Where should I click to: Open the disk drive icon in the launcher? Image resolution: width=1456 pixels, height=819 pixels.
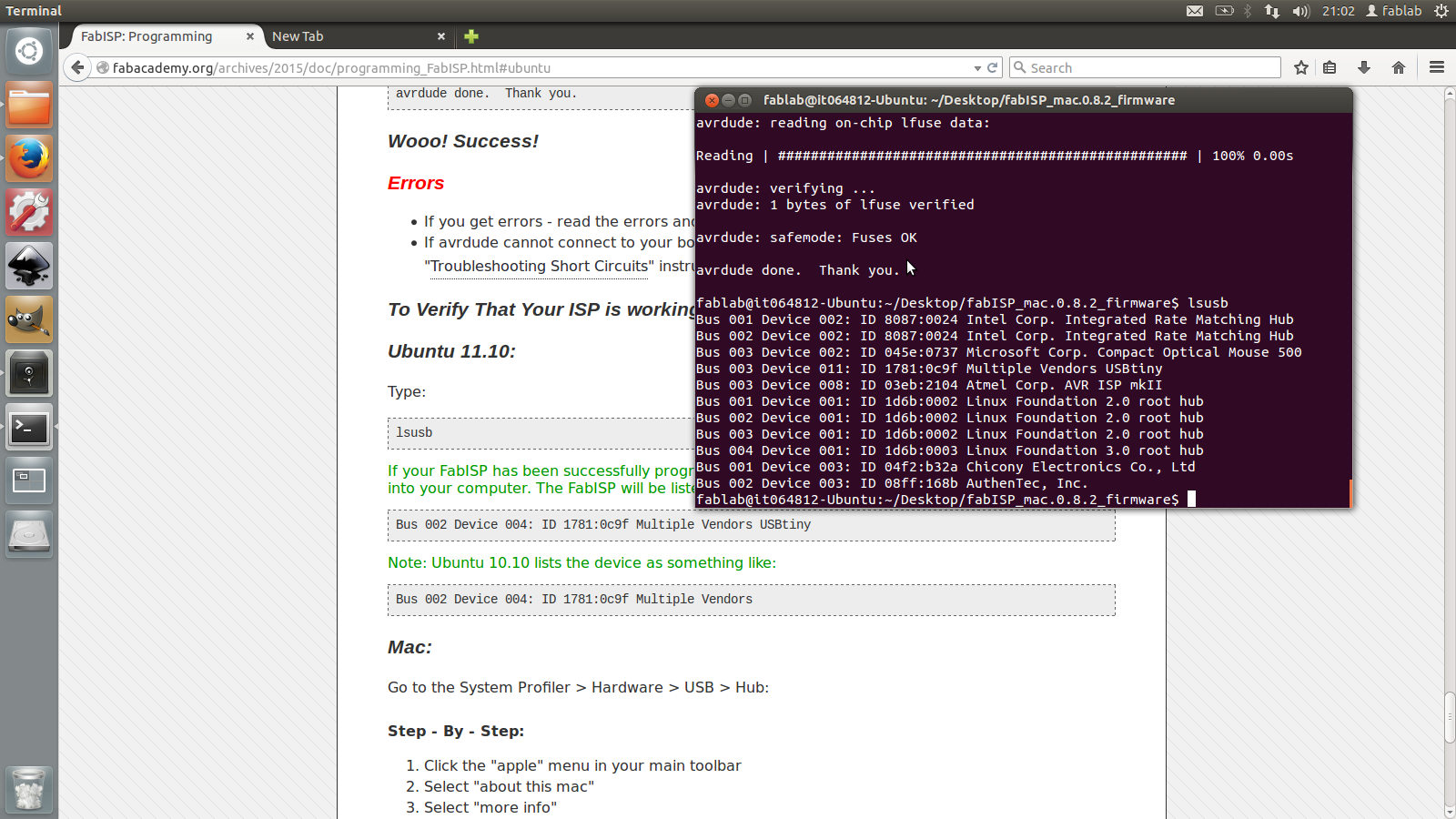coord(29,534)
